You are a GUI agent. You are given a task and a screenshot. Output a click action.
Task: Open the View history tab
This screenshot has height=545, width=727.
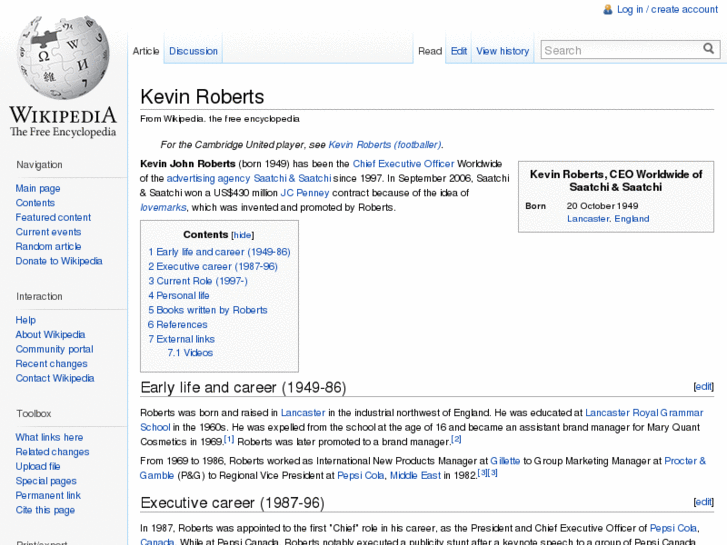tap(503, 51)
